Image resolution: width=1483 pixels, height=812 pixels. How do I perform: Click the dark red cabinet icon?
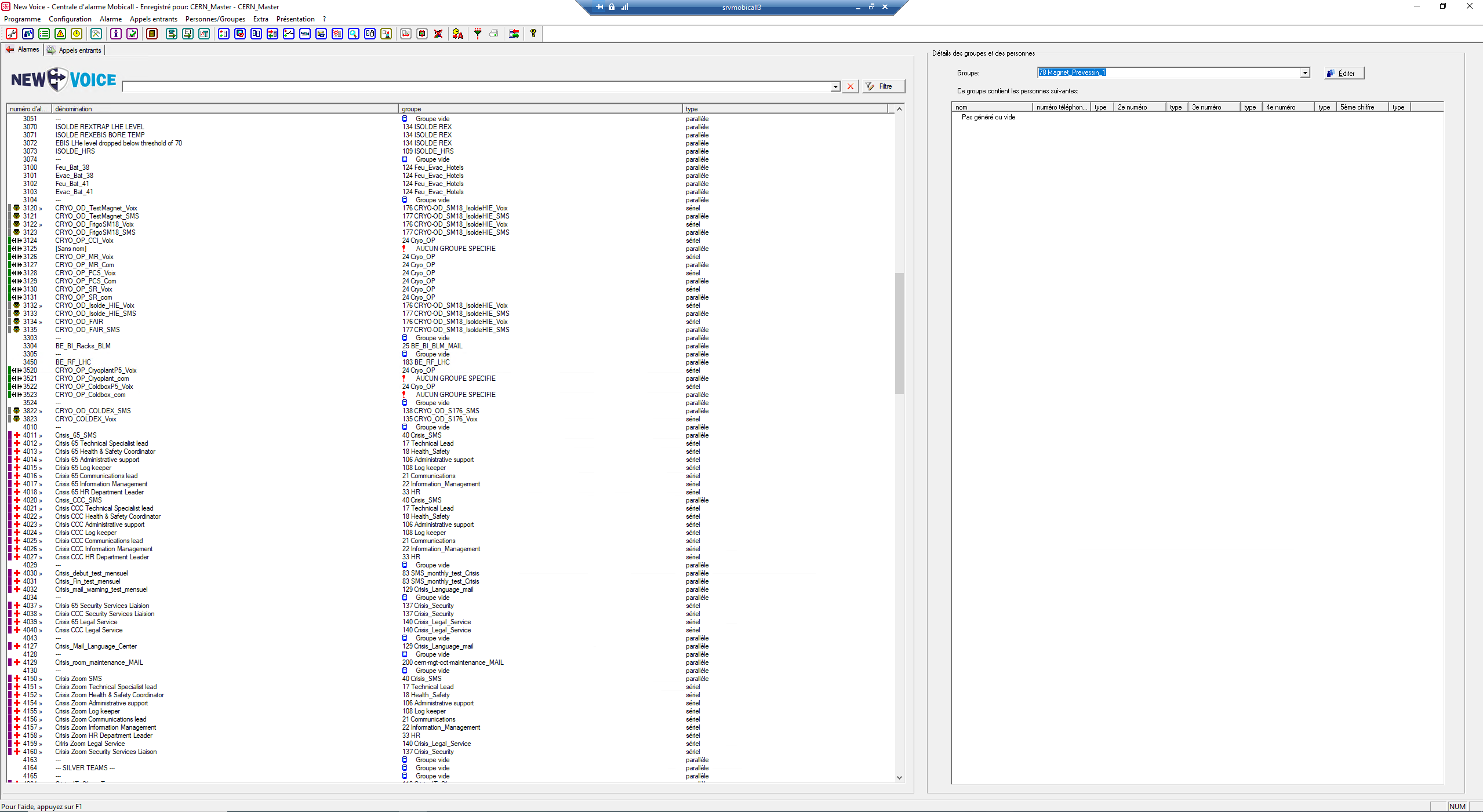(152, 34)
